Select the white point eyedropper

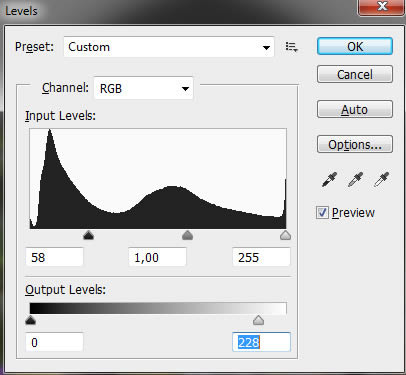coord(381,180)
